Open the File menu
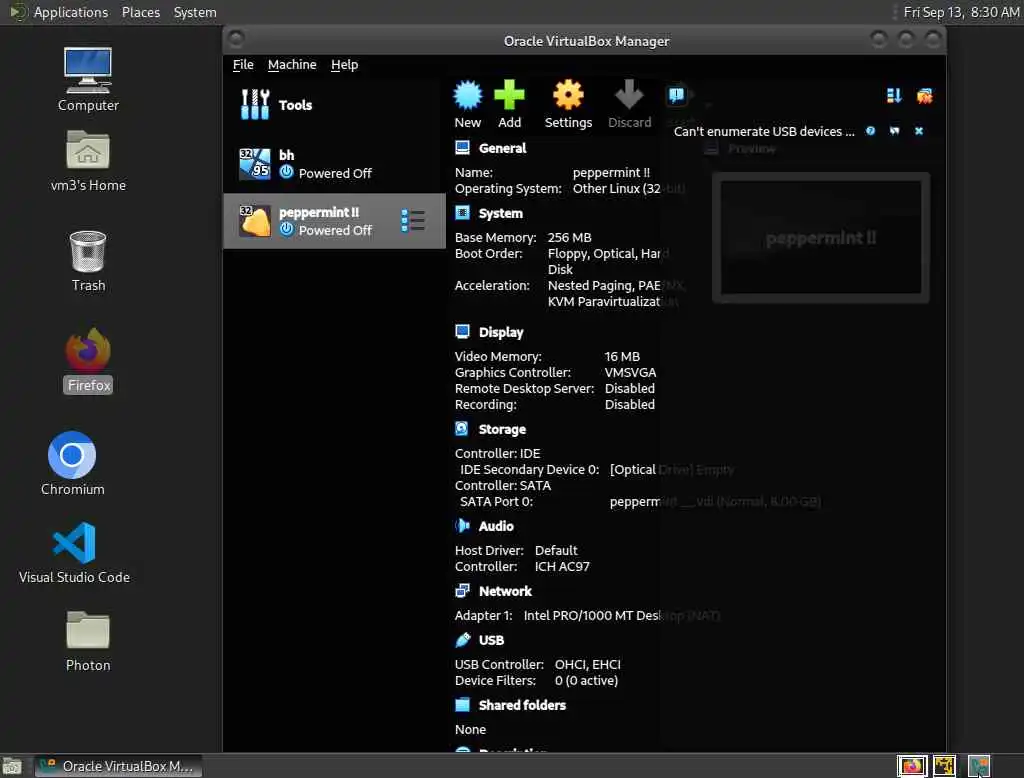The height and width of the screenshot is (778, 1024). click(243, 65)
